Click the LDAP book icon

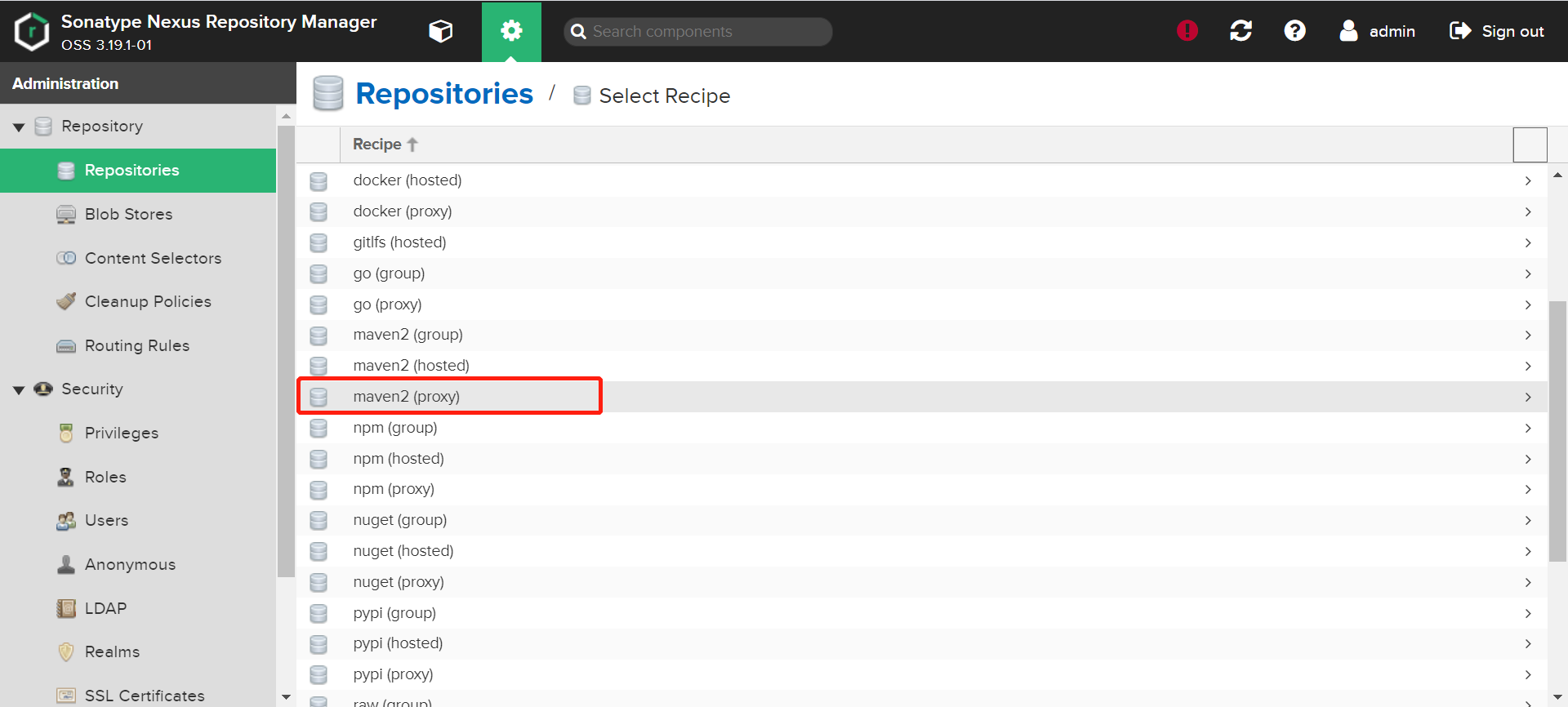pyautogui.click(x=66, y=608)
